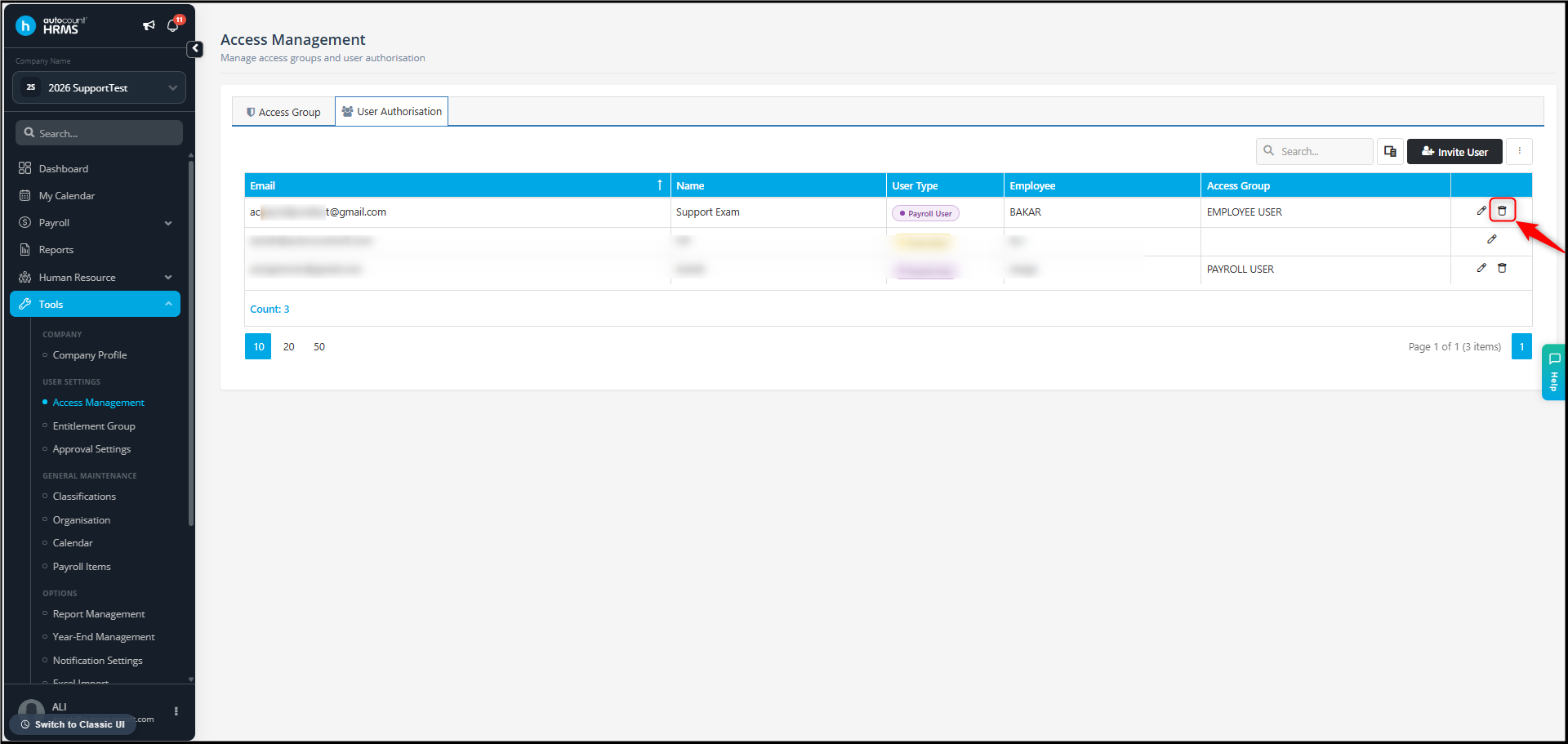
Task: Set page size to 50
Action: point(318,346)
